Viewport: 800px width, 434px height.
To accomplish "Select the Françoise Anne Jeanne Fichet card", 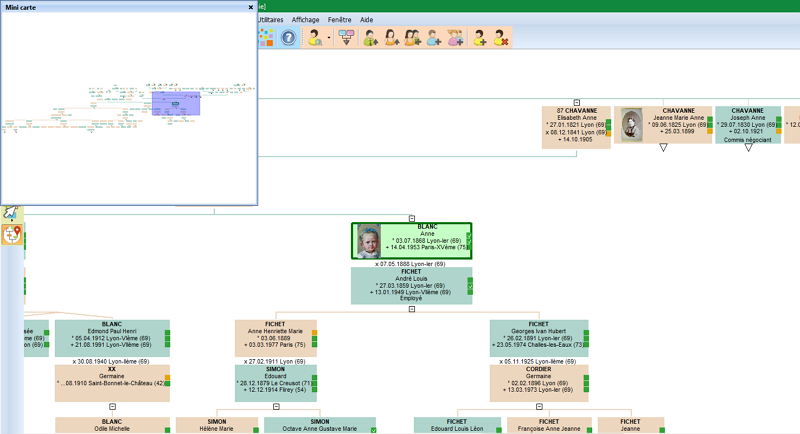I will (549, 425).
